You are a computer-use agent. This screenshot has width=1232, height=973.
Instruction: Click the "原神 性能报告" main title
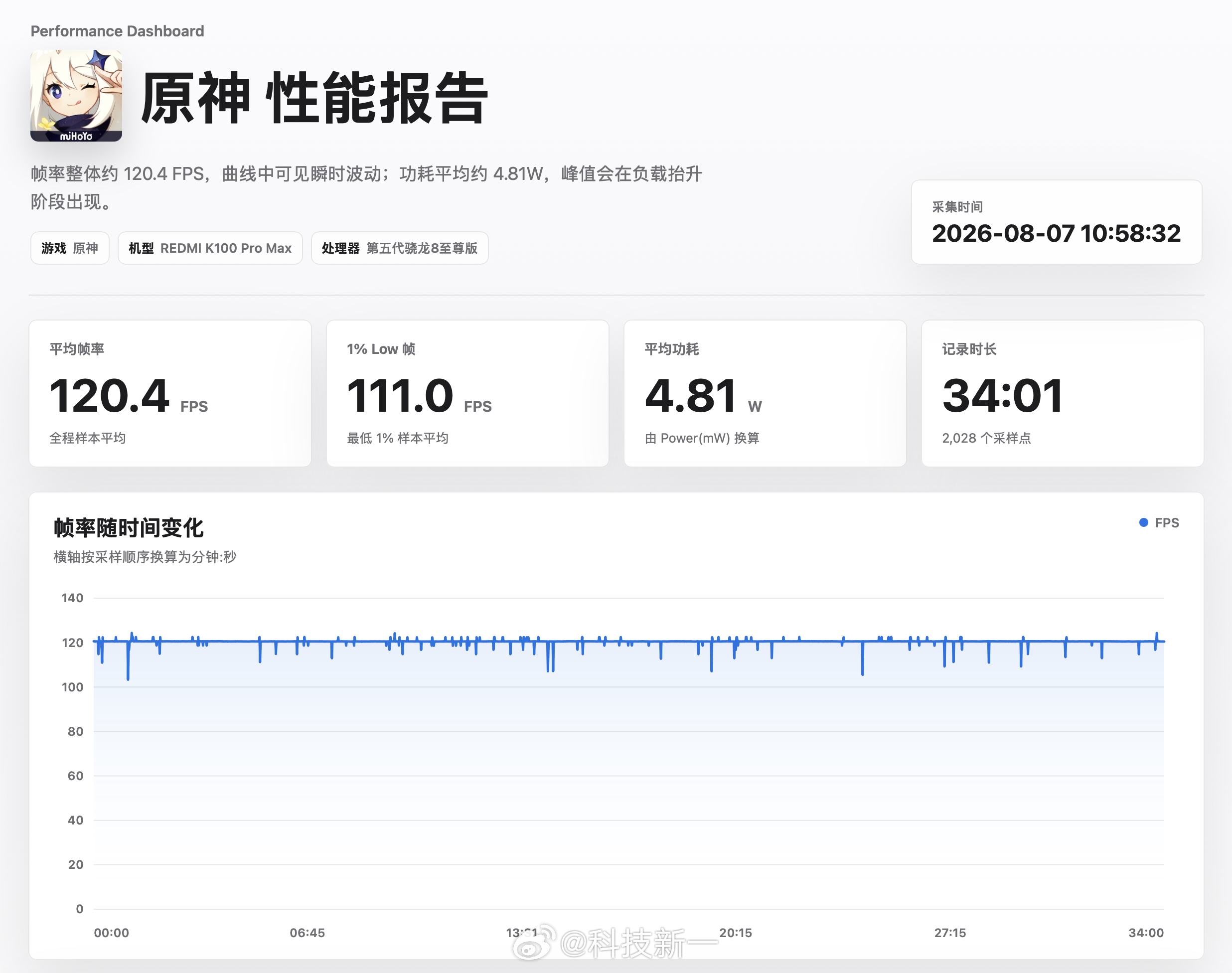(x=314, y=98)
